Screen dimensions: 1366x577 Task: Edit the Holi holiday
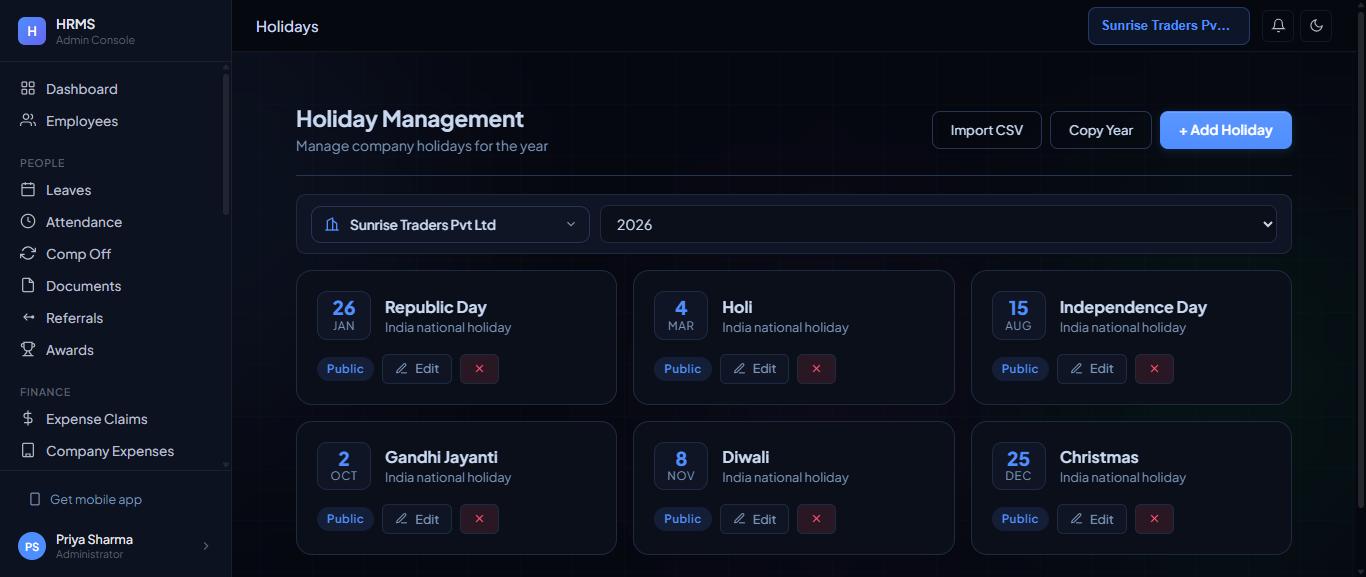(x=754, y=369)
